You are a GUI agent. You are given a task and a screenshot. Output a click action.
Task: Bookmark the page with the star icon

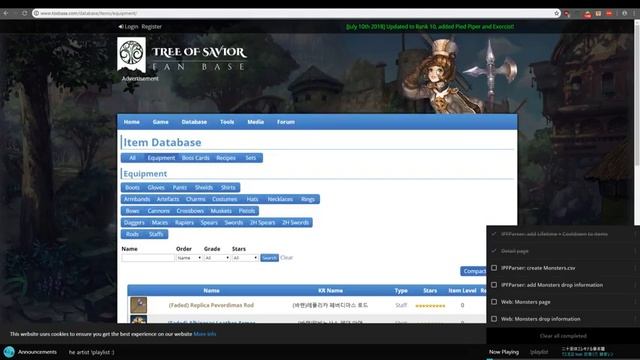(x=556, y=13)
